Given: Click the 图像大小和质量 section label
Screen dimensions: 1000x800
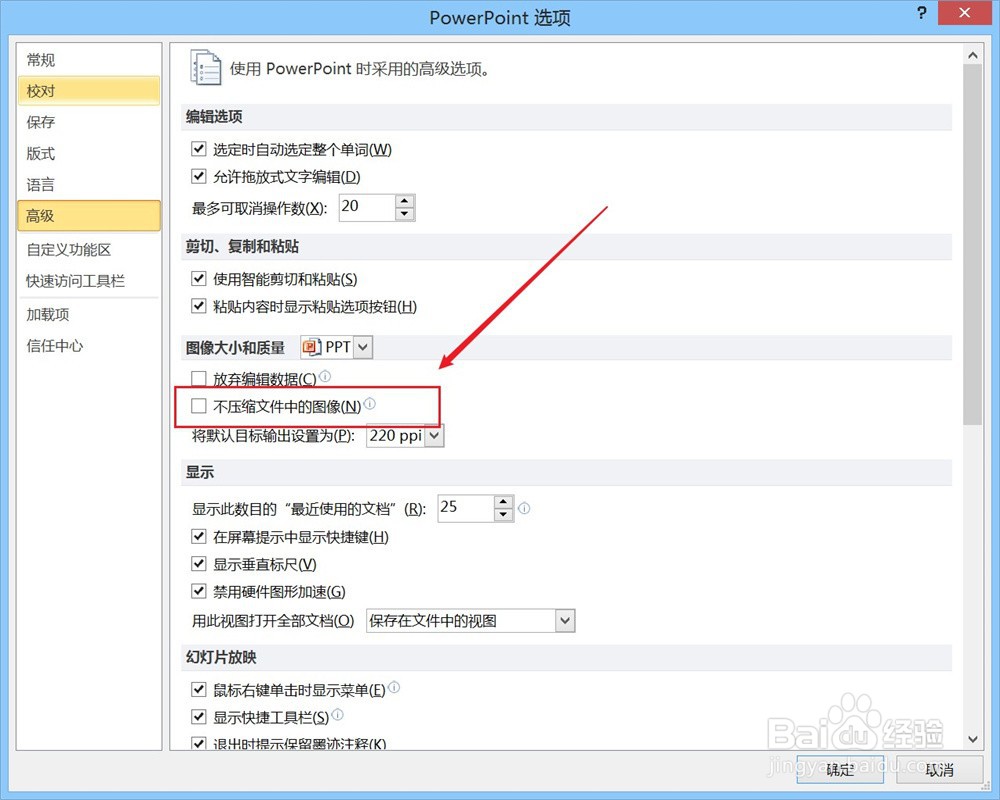Looking at the screenshot, I should (x=235, y=348).
